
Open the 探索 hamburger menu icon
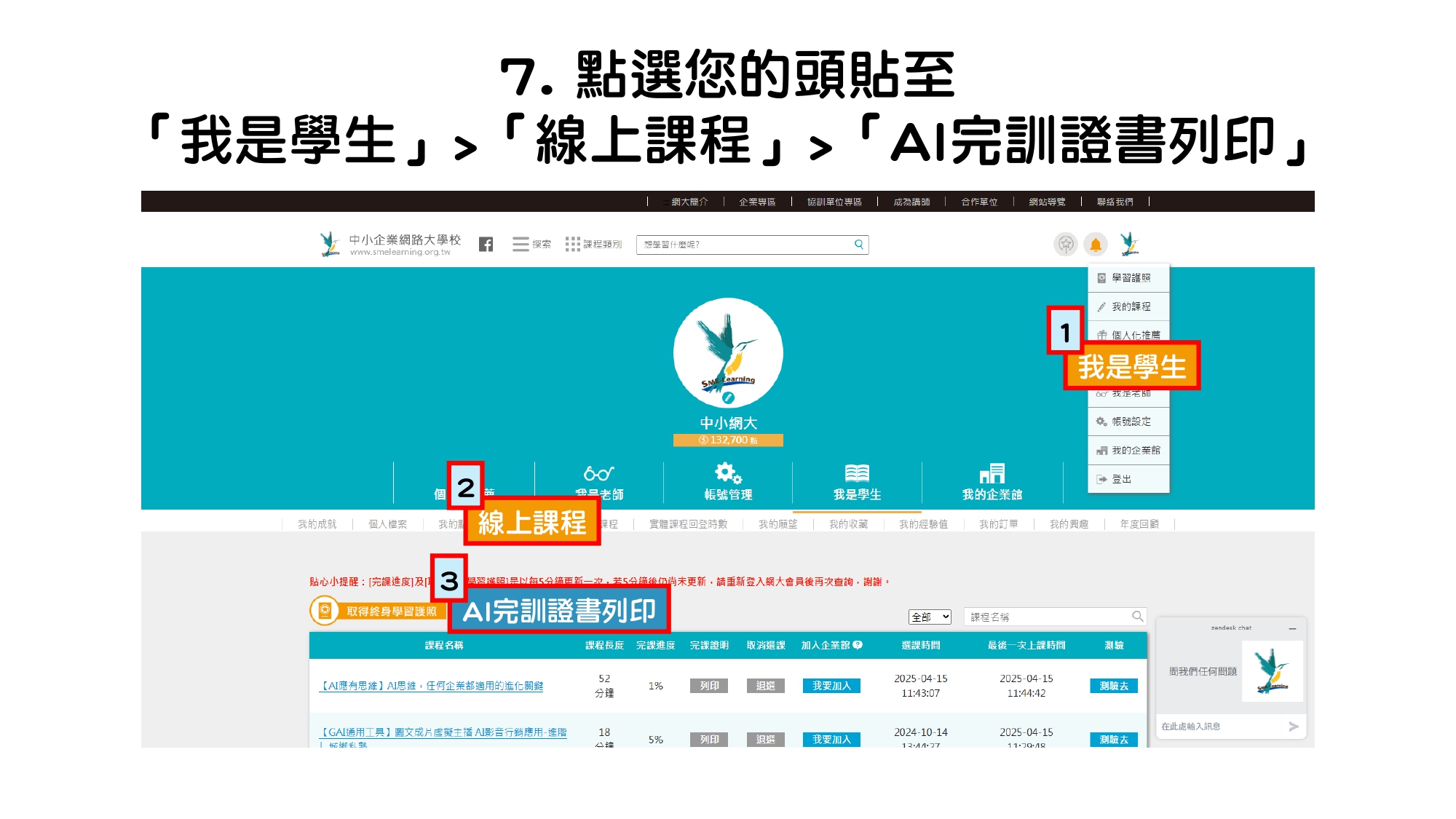pos(521,245)
